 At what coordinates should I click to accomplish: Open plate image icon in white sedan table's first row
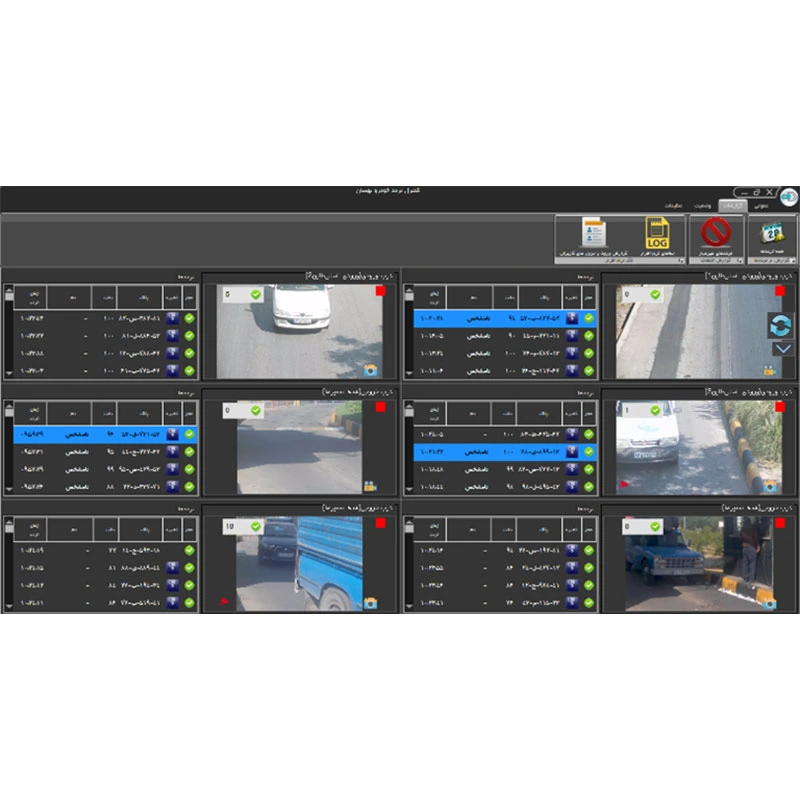(173, 318)
